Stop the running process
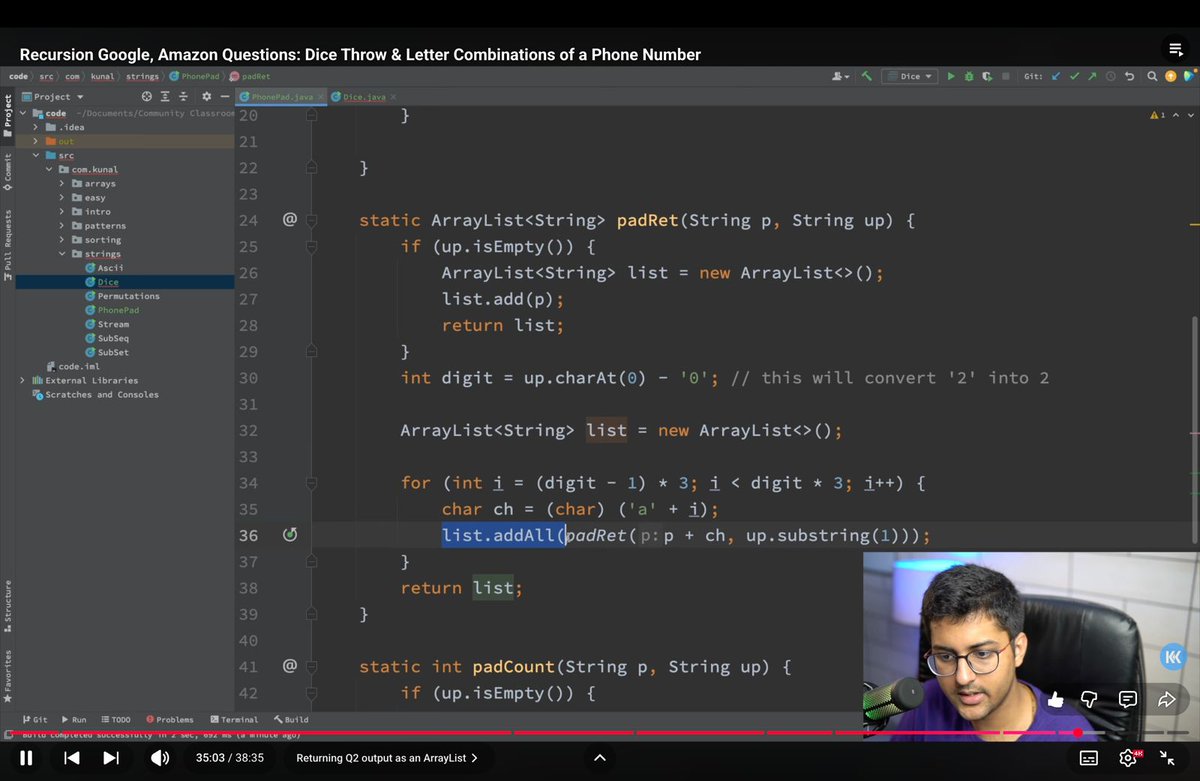 1005,76
